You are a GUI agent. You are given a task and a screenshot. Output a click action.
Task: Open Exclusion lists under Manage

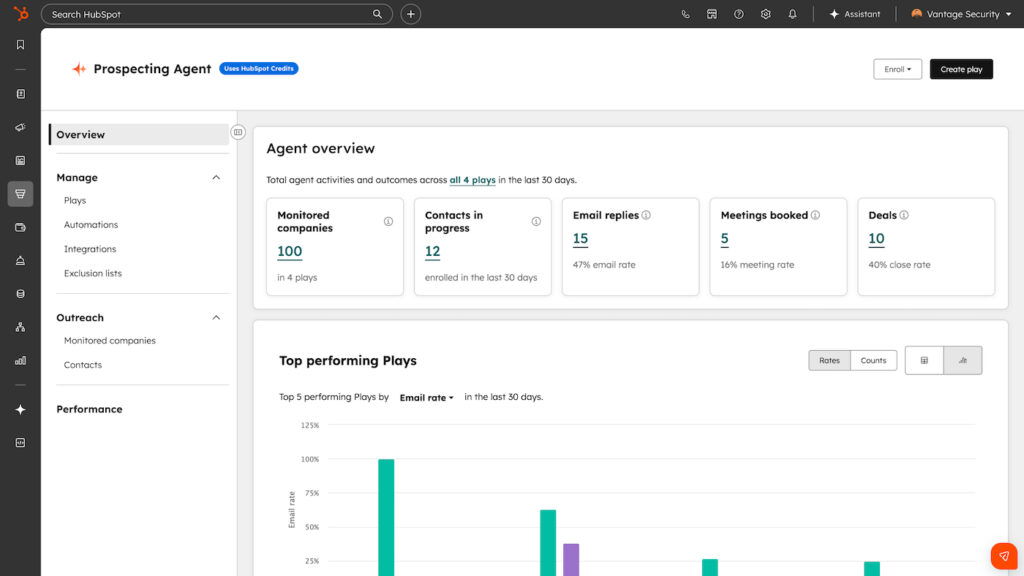[93, 273]
